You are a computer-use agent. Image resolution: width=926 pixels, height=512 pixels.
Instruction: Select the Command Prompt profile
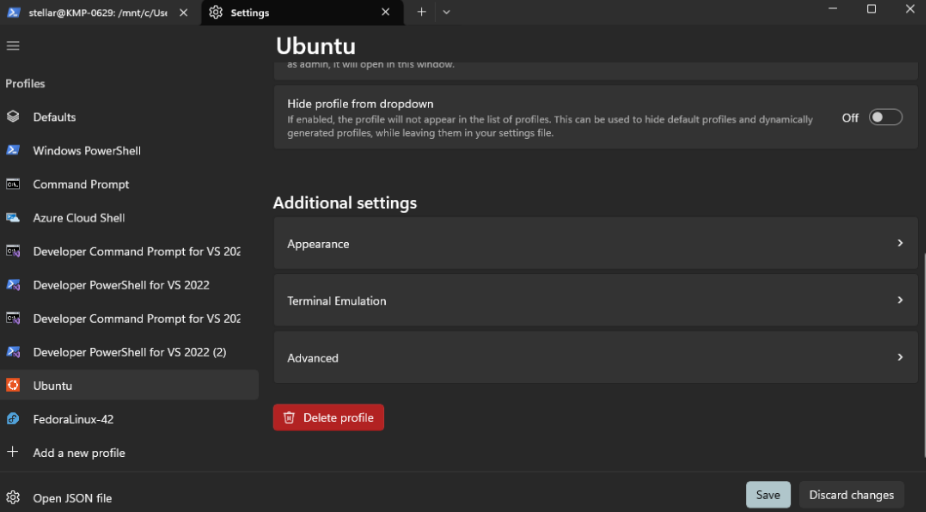point(129,184)
